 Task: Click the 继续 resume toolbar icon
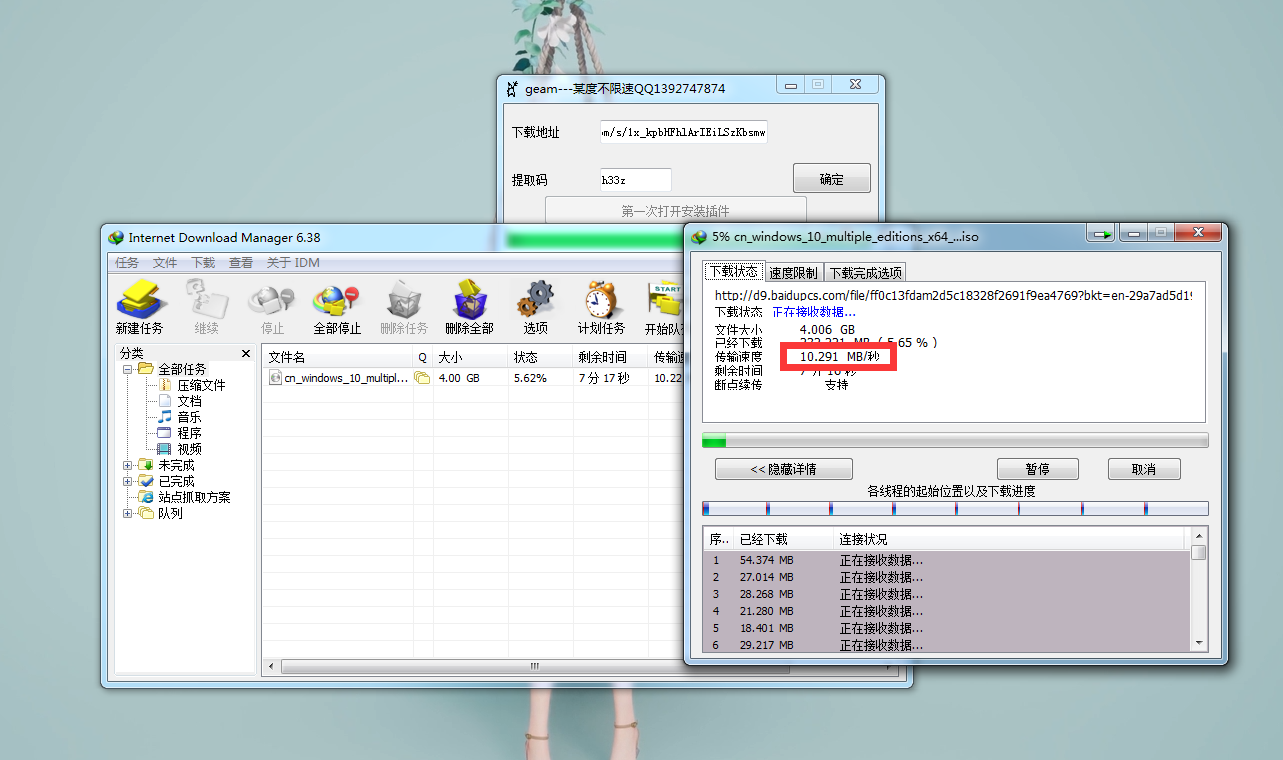coord(206,307)
